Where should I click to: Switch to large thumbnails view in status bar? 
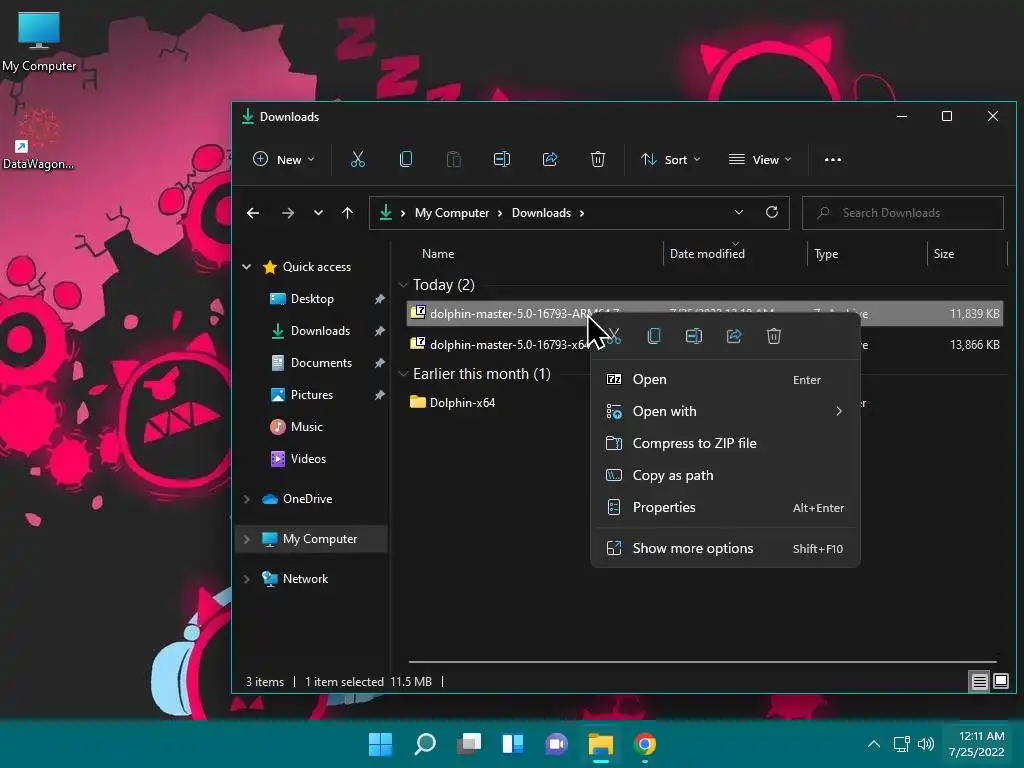(x=1001, y=682)
